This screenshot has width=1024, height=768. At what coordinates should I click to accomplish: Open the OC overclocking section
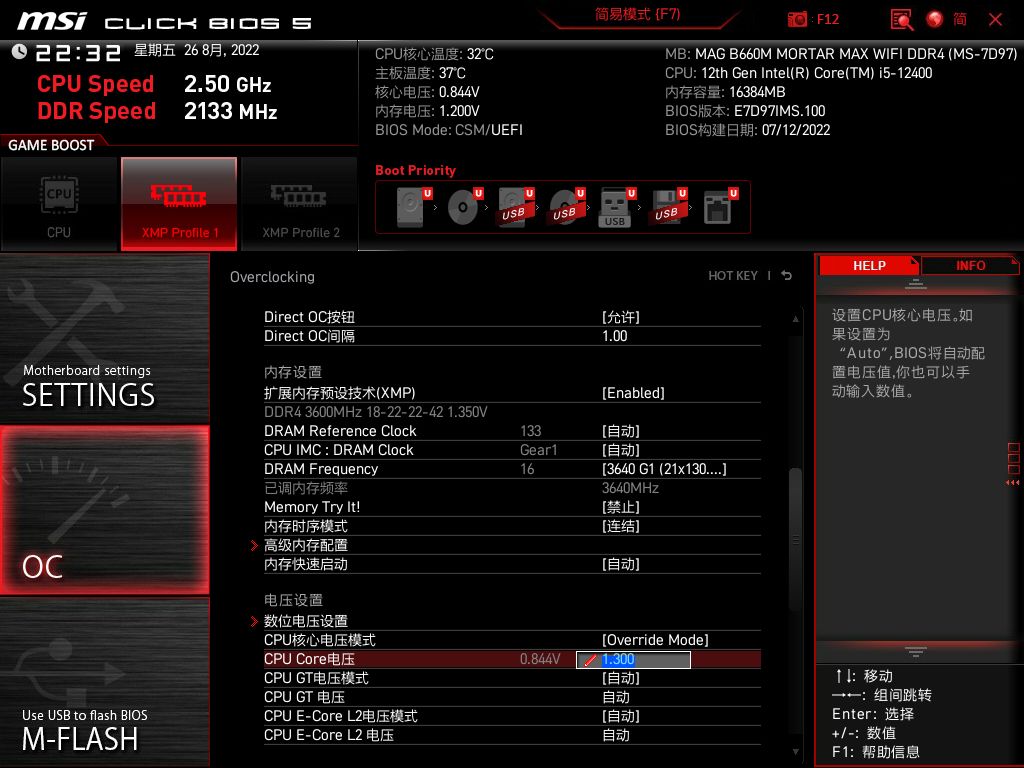pos(104,510)
